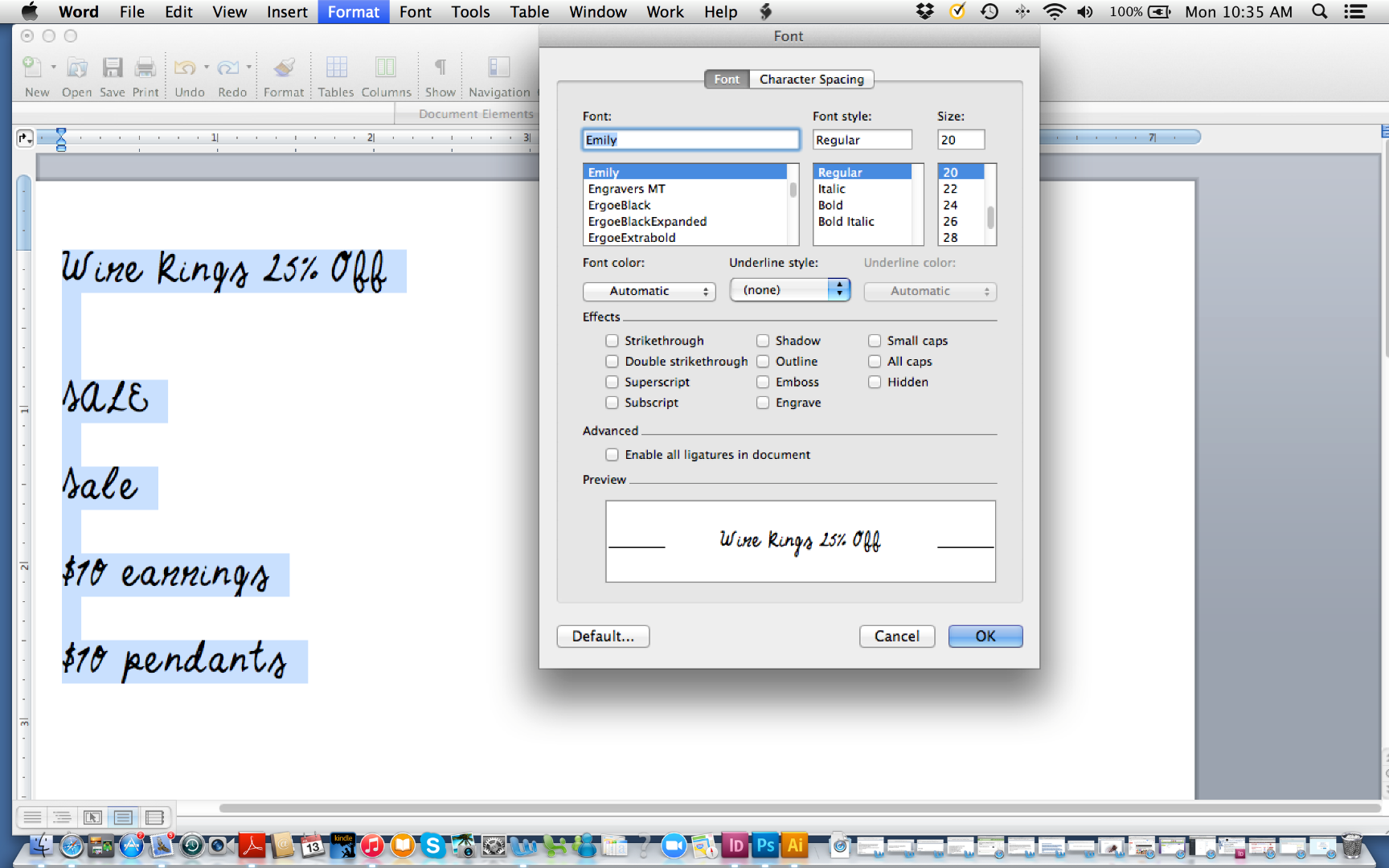
Task: Check the All caps option
Action: pos(875,361)
